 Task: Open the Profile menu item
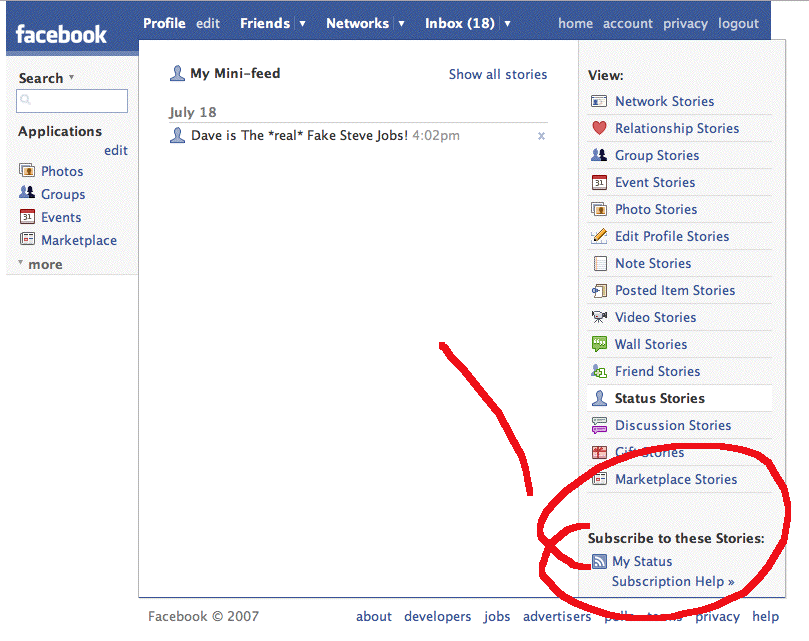tap(164, 23)
